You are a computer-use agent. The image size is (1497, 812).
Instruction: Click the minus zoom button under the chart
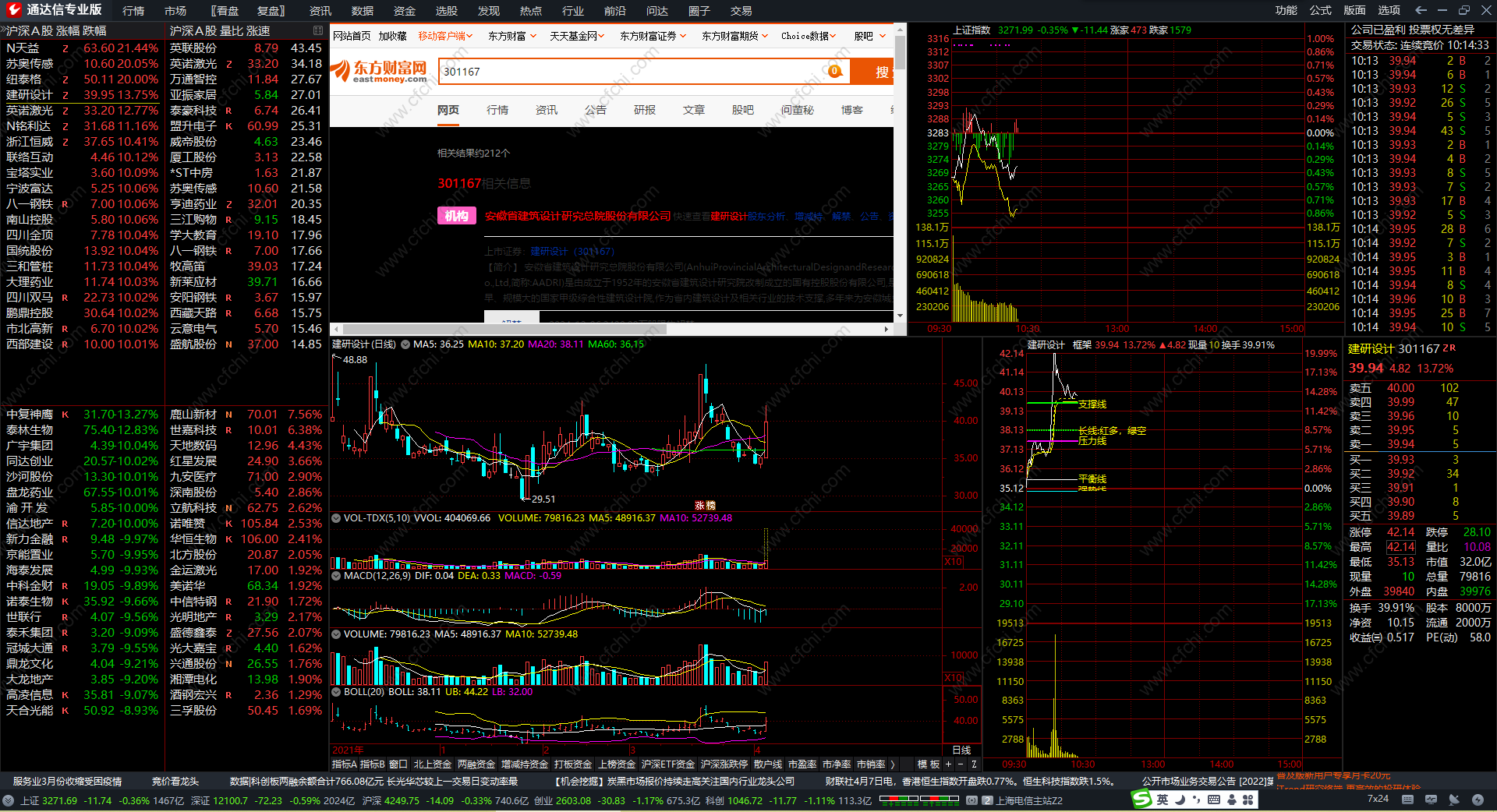[x=961, y=764]
